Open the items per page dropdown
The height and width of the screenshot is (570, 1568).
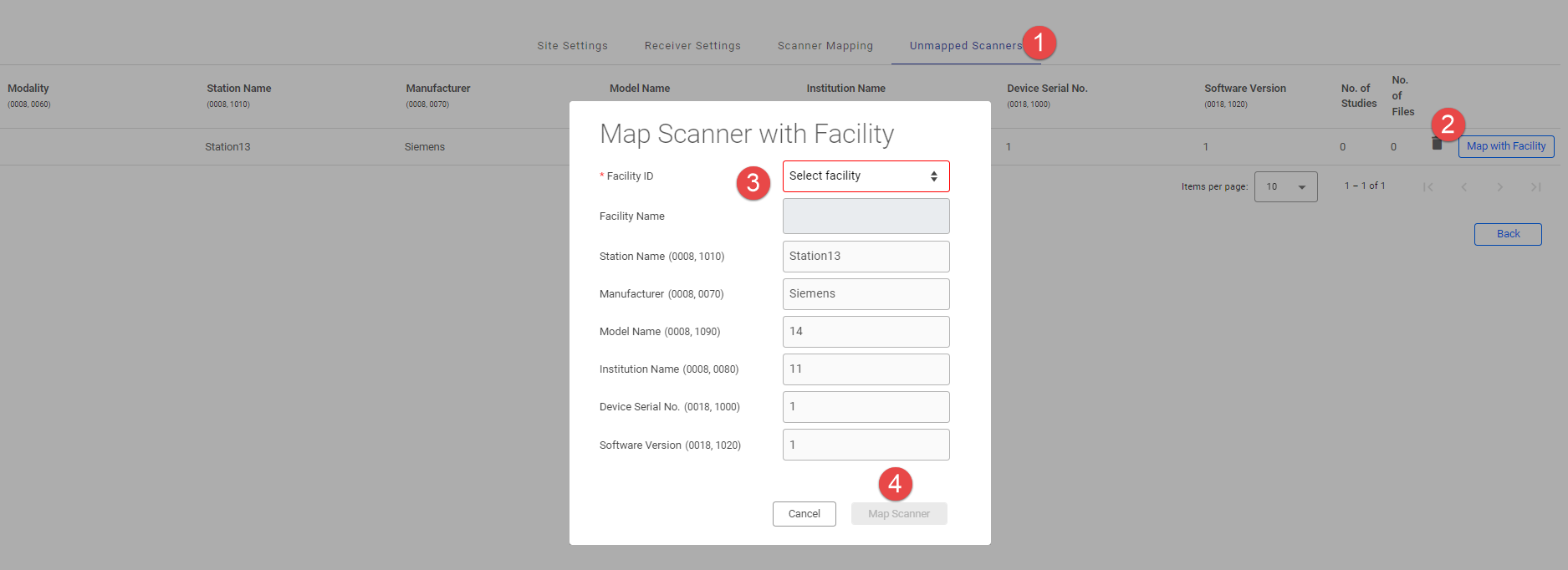pyautogui.click(x=1285, y=186)
